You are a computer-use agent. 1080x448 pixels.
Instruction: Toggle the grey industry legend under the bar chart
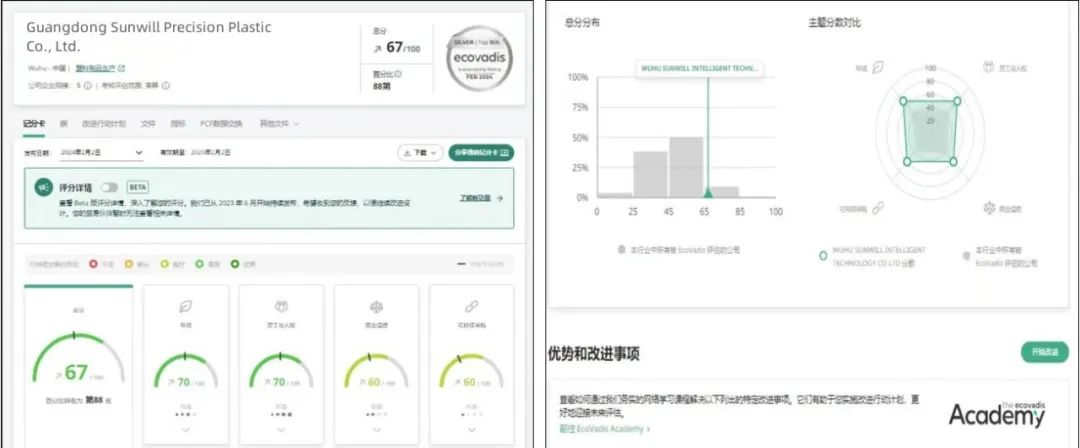[622, 248]
